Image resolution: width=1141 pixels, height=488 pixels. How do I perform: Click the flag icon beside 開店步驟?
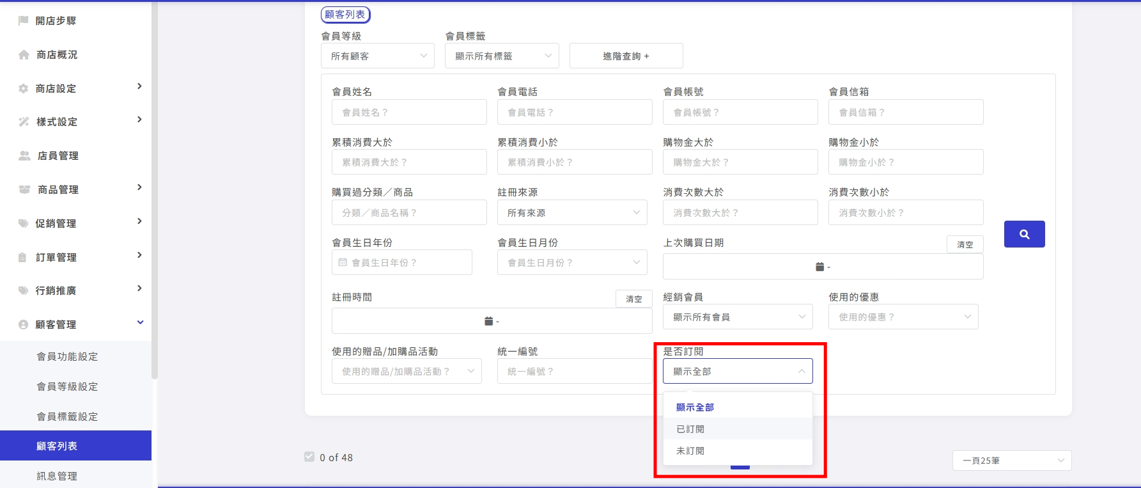tap(23, 21)
